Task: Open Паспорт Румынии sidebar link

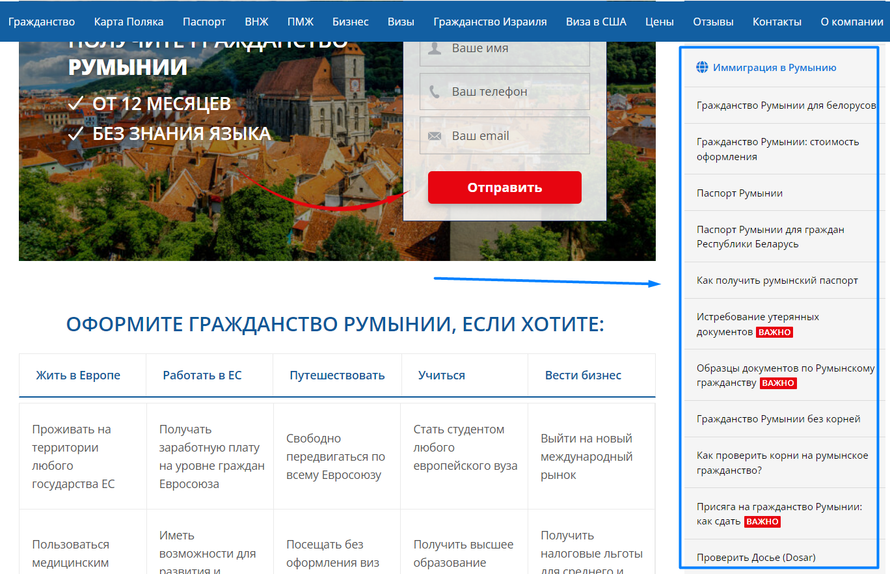Action: tap(740, 193)
